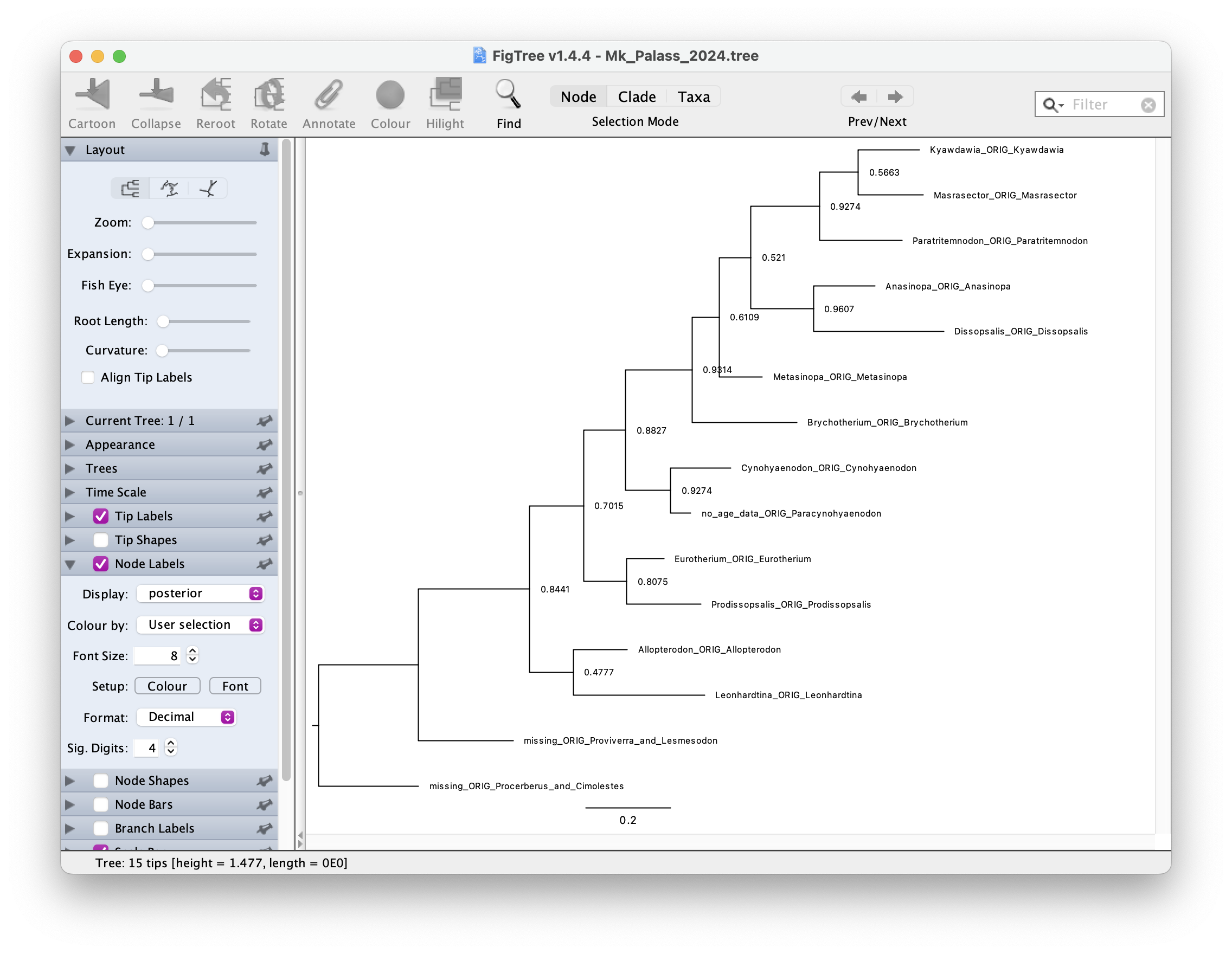1232x954 pixels.
Task: Click the Rotate tool icon
Action: pyautogui.click(x=268, y=95)
